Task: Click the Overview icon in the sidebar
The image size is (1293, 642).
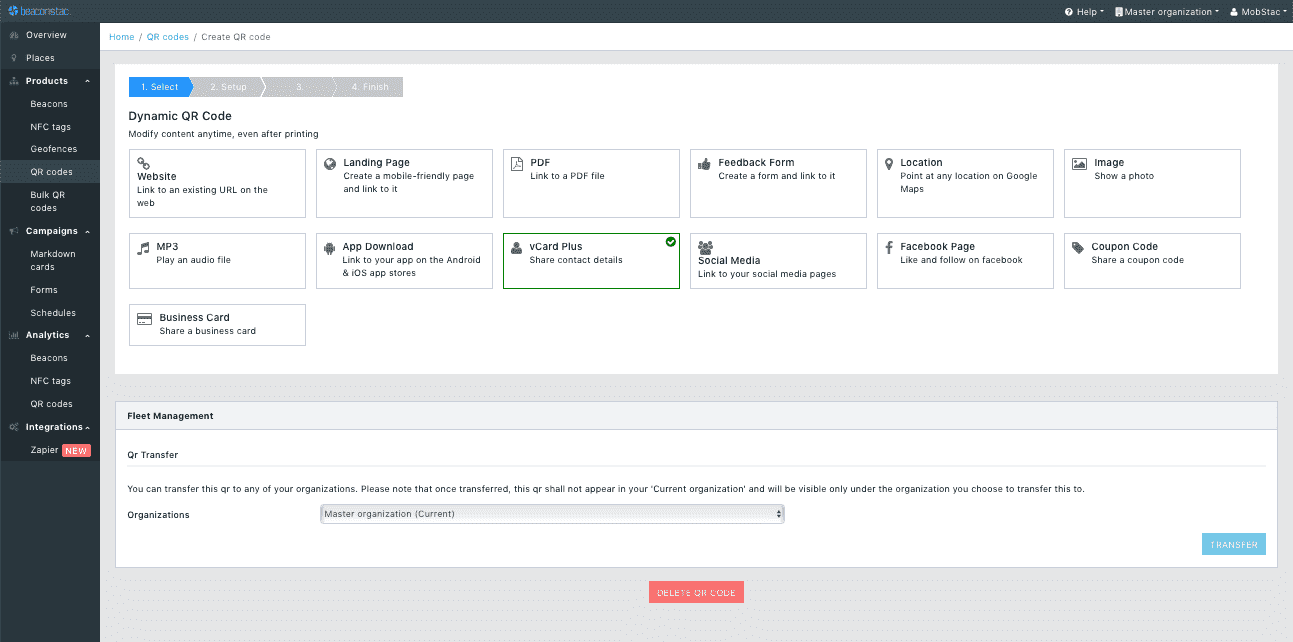Action: point(14,35)
